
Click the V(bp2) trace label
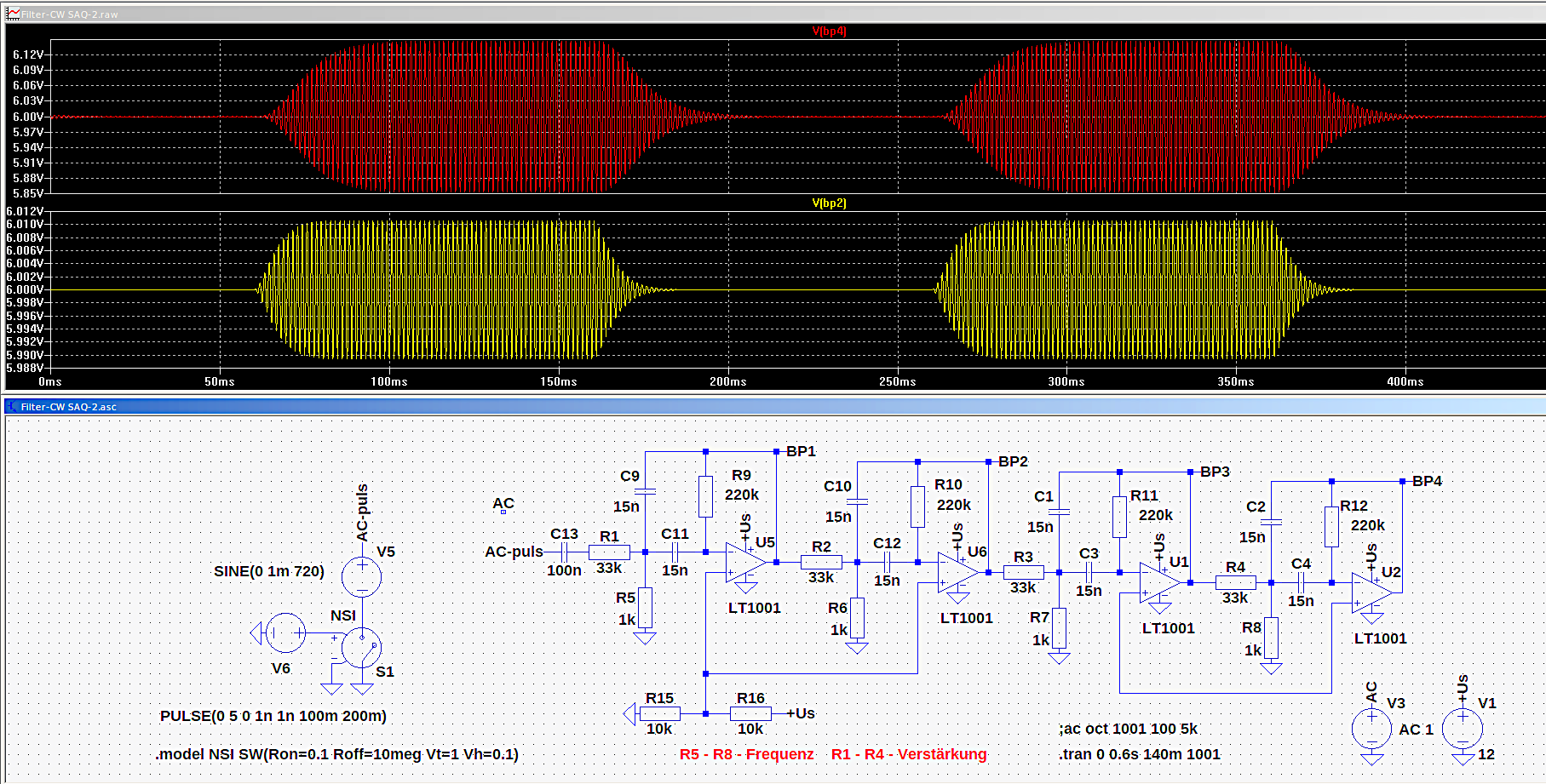coord(829,203)
